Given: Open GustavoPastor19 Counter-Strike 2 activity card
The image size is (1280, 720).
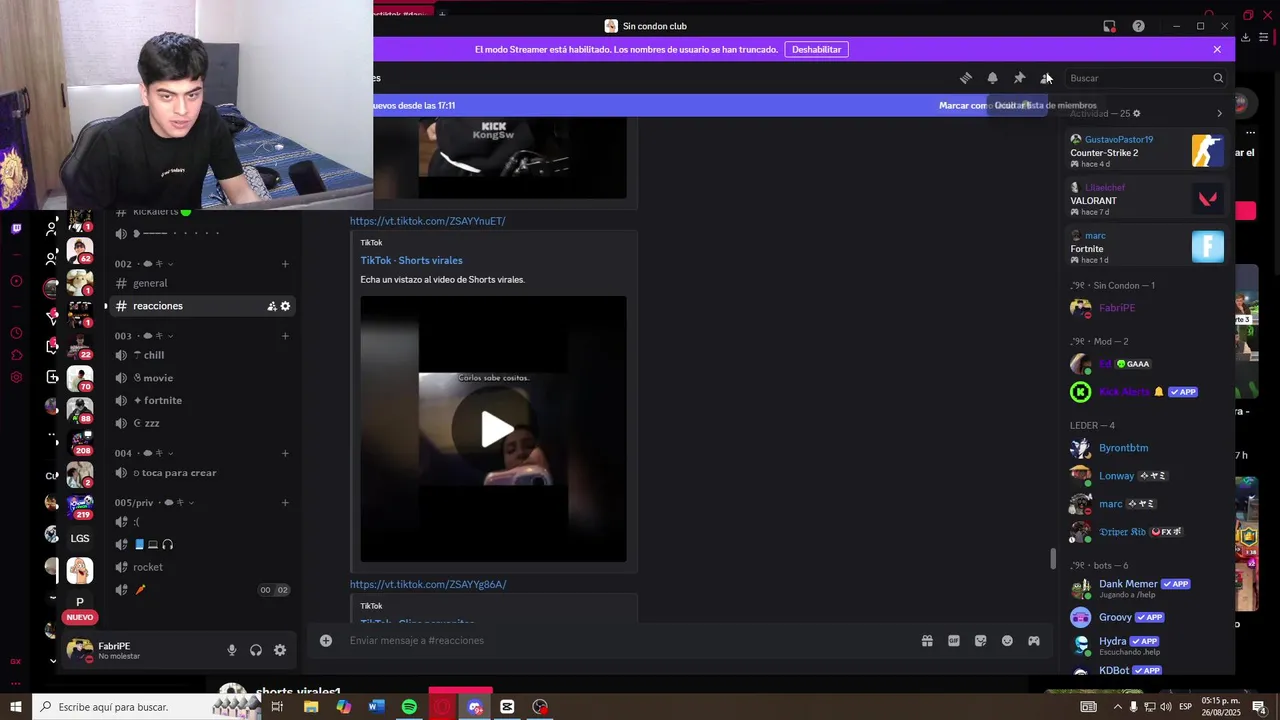Looking at the screenshot, I should click(x=1146, y=151).
